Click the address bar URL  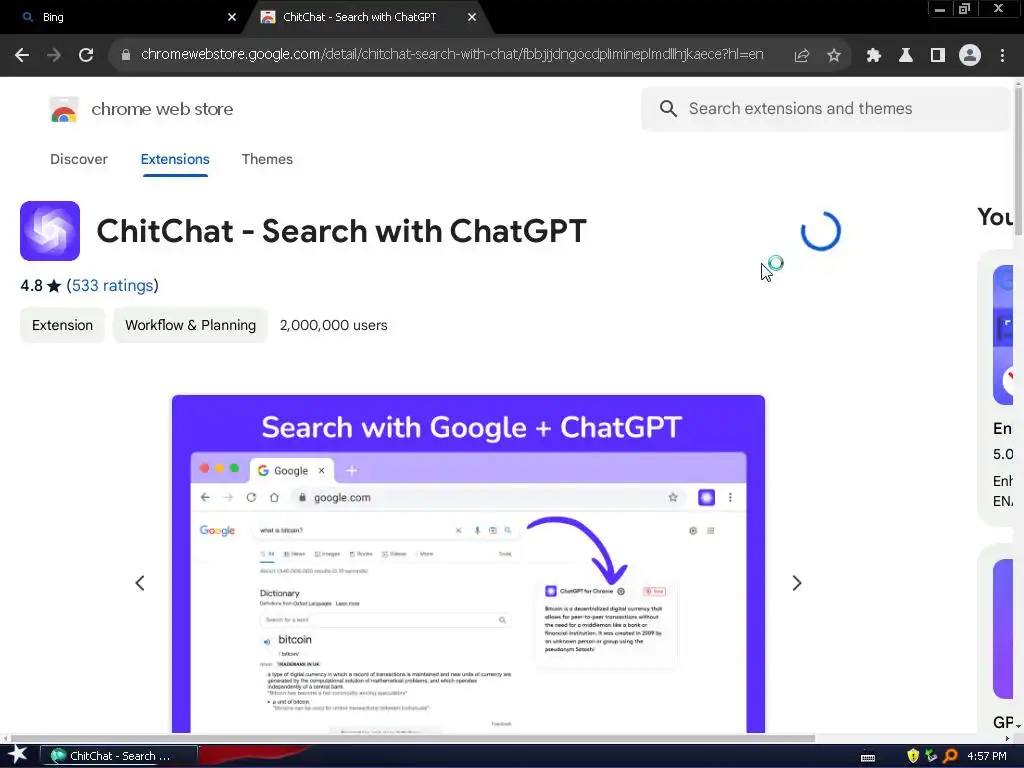[x=452, y=54]
